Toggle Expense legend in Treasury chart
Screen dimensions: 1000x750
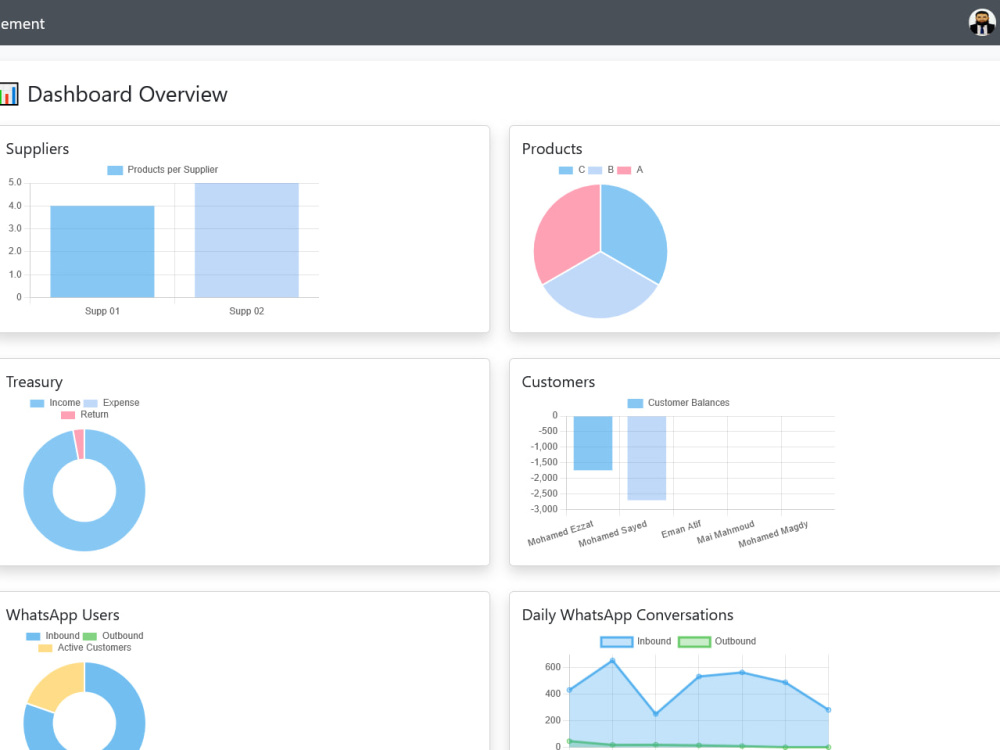click(112, 402)
